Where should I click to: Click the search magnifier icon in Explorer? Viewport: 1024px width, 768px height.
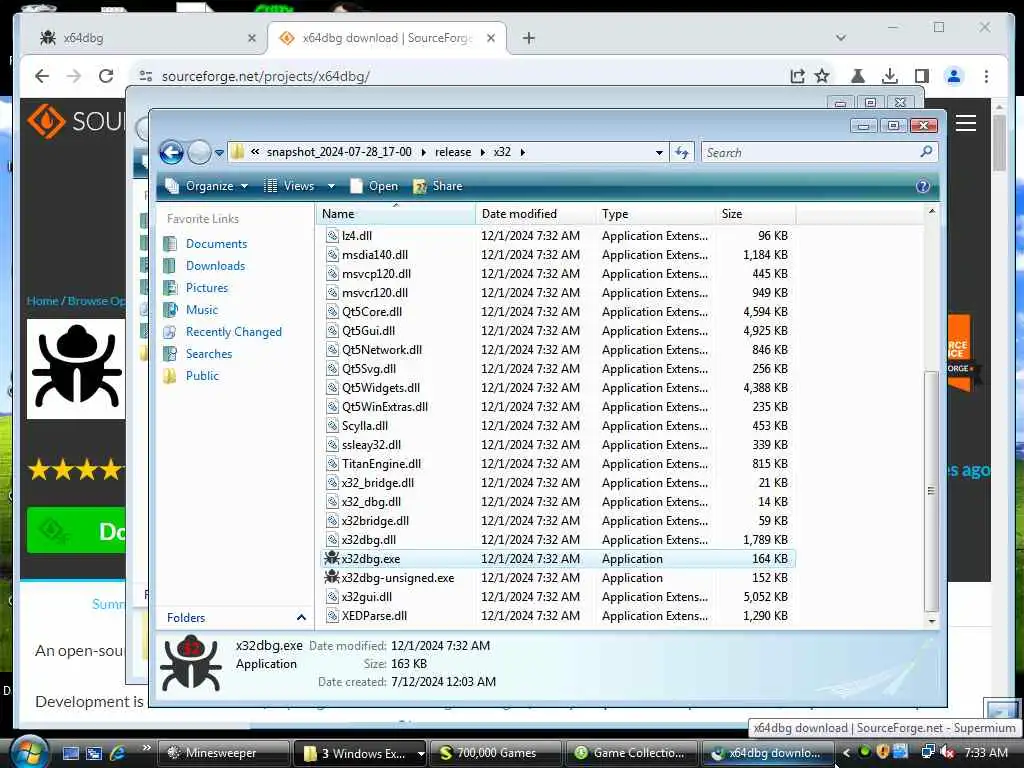coord(926,152)
